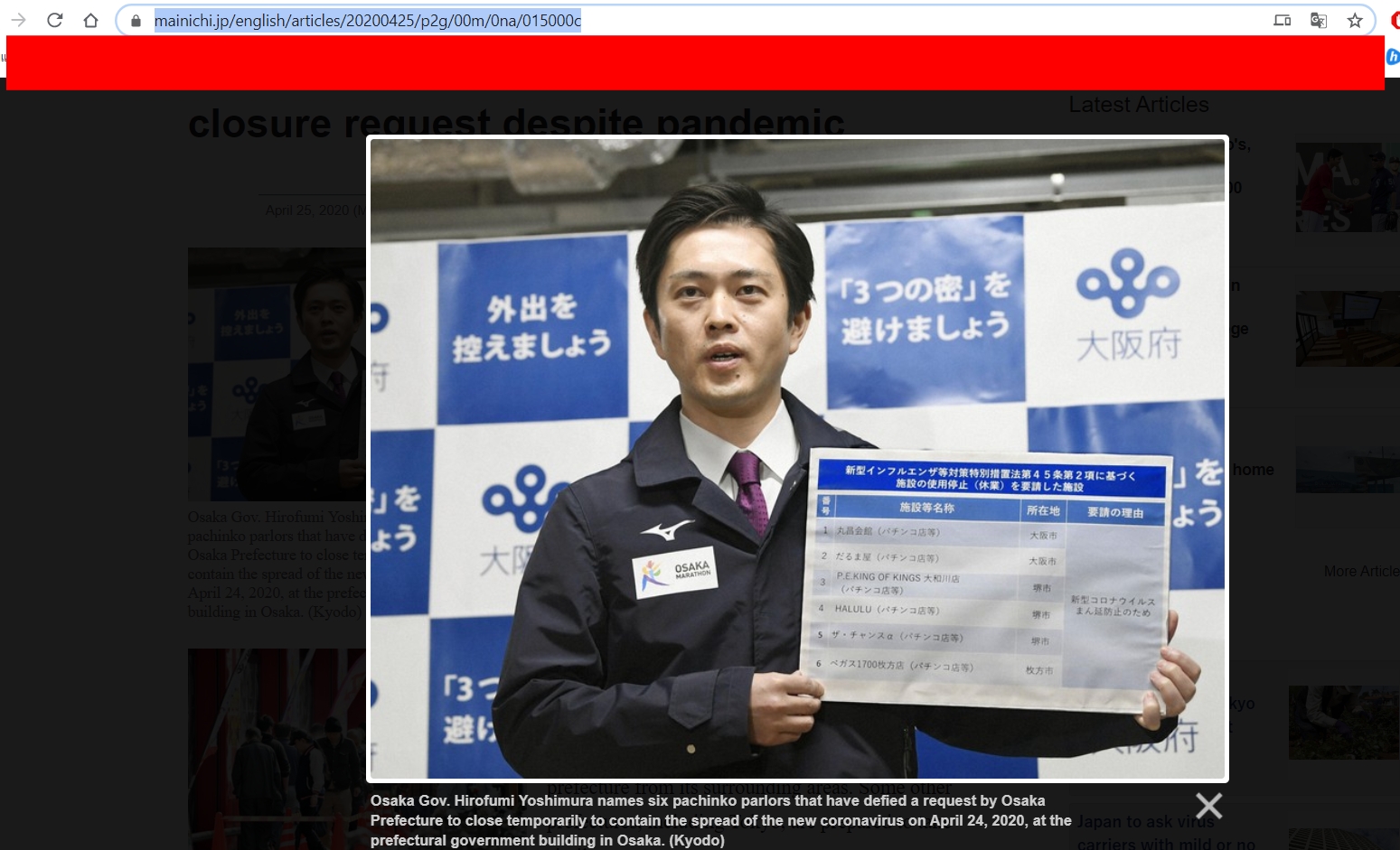The image size is (1400, 850).
Task: Open the 'More Articles' link
Action: pos(1360,571)
